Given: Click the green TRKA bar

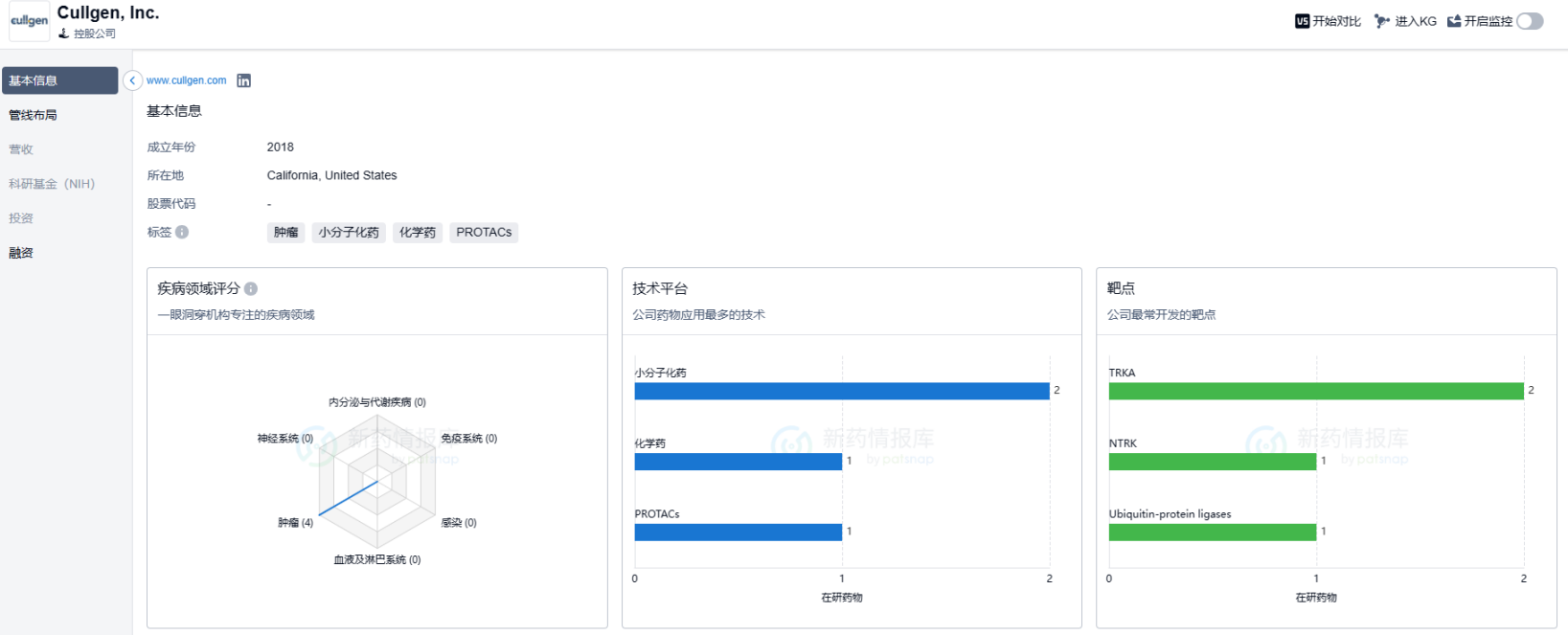Looking at the screenshot, I should tap(1315, 391).
